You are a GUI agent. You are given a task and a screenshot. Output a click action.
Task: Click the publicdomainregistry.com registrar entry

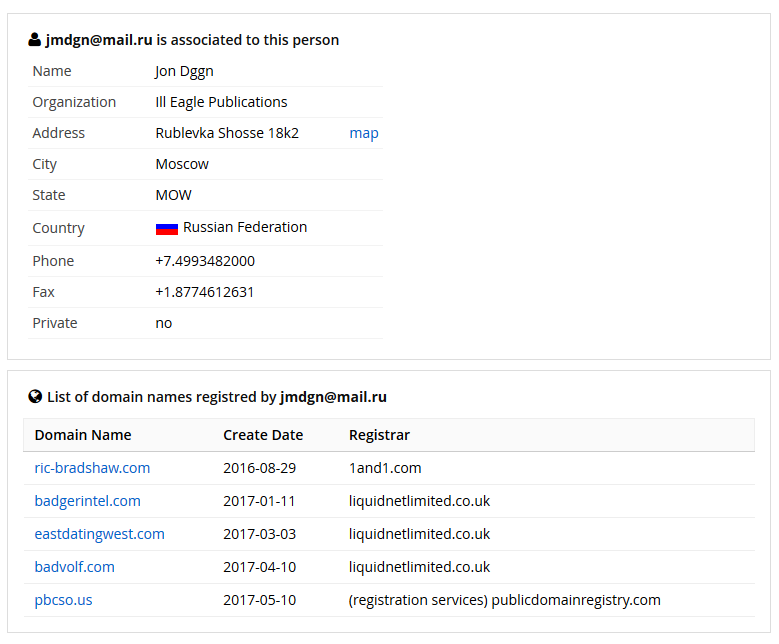pyautogui.click(x=504, y=600)
